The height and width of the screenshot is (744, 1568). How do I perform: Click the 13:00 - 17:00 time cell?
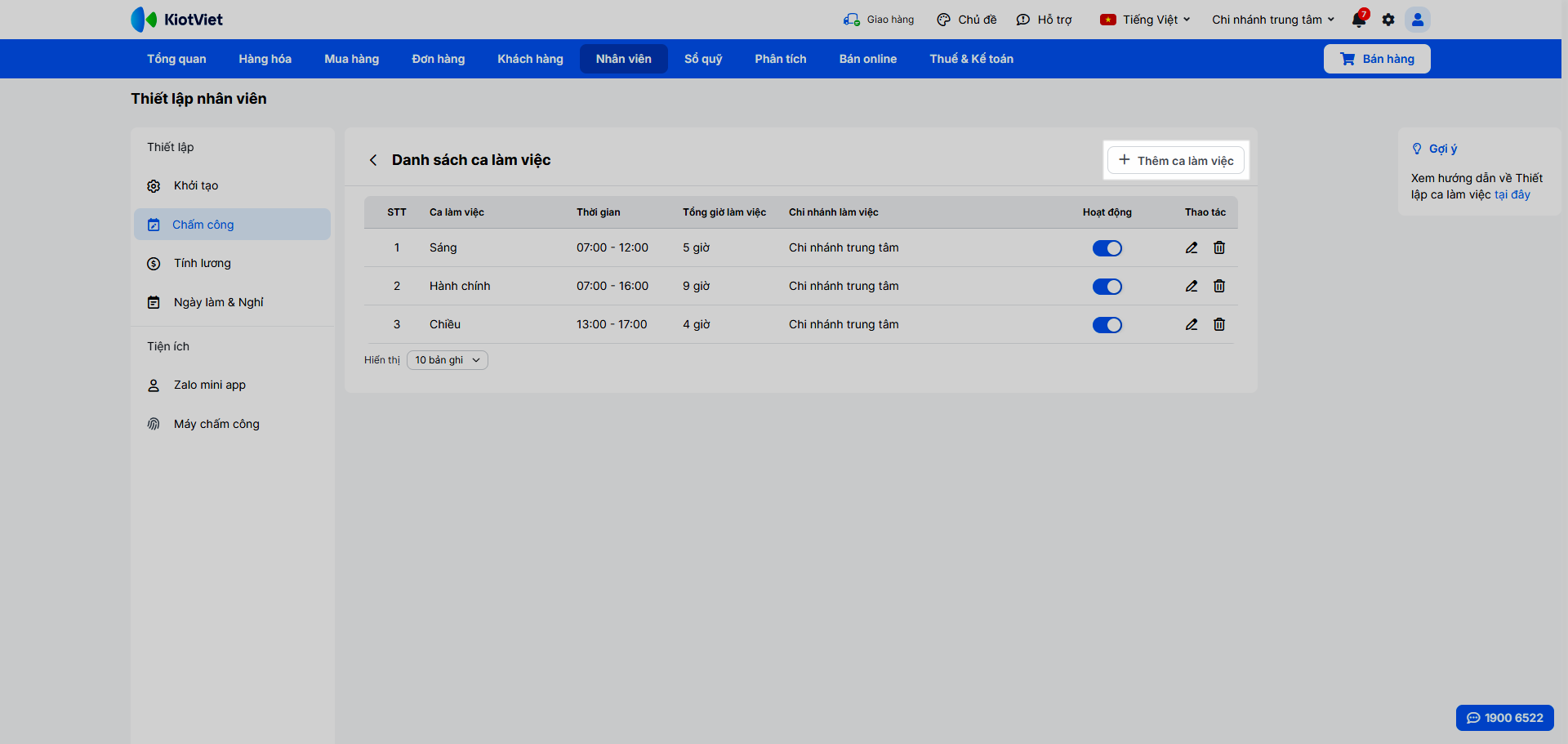pyautogui.click(x=612, y=324)
